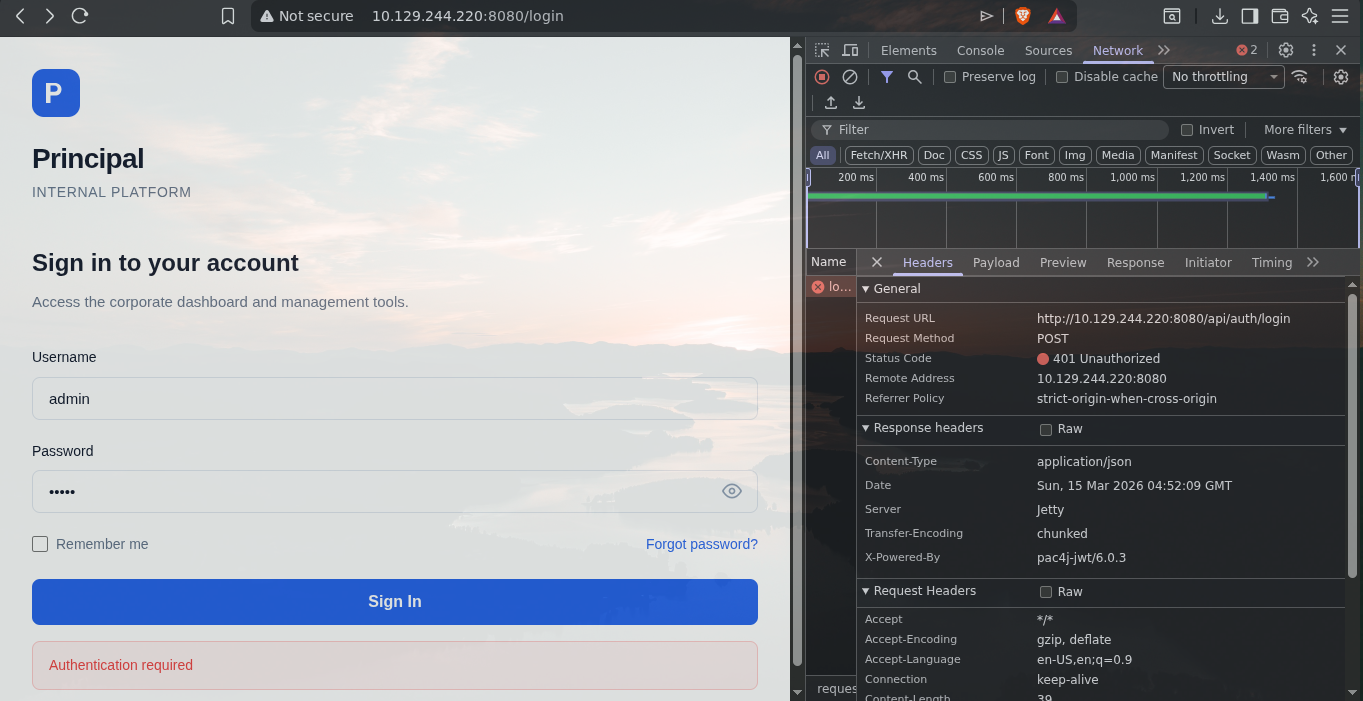Expand the More filters dropdown
This screenshot has height=701, width=1363.
pos(1305,130)
